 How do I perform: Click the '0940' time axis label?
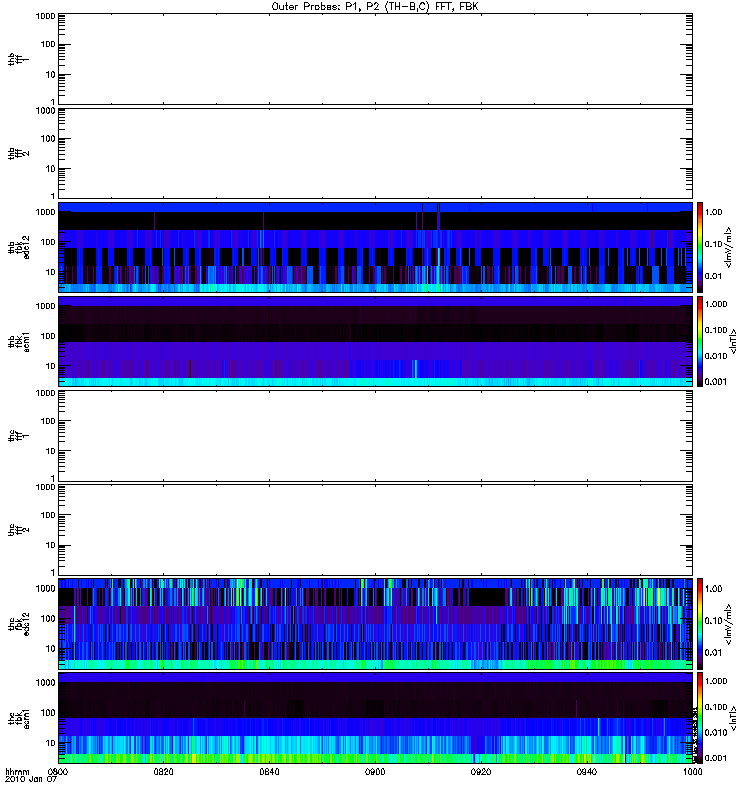click(x=587, y=772)
